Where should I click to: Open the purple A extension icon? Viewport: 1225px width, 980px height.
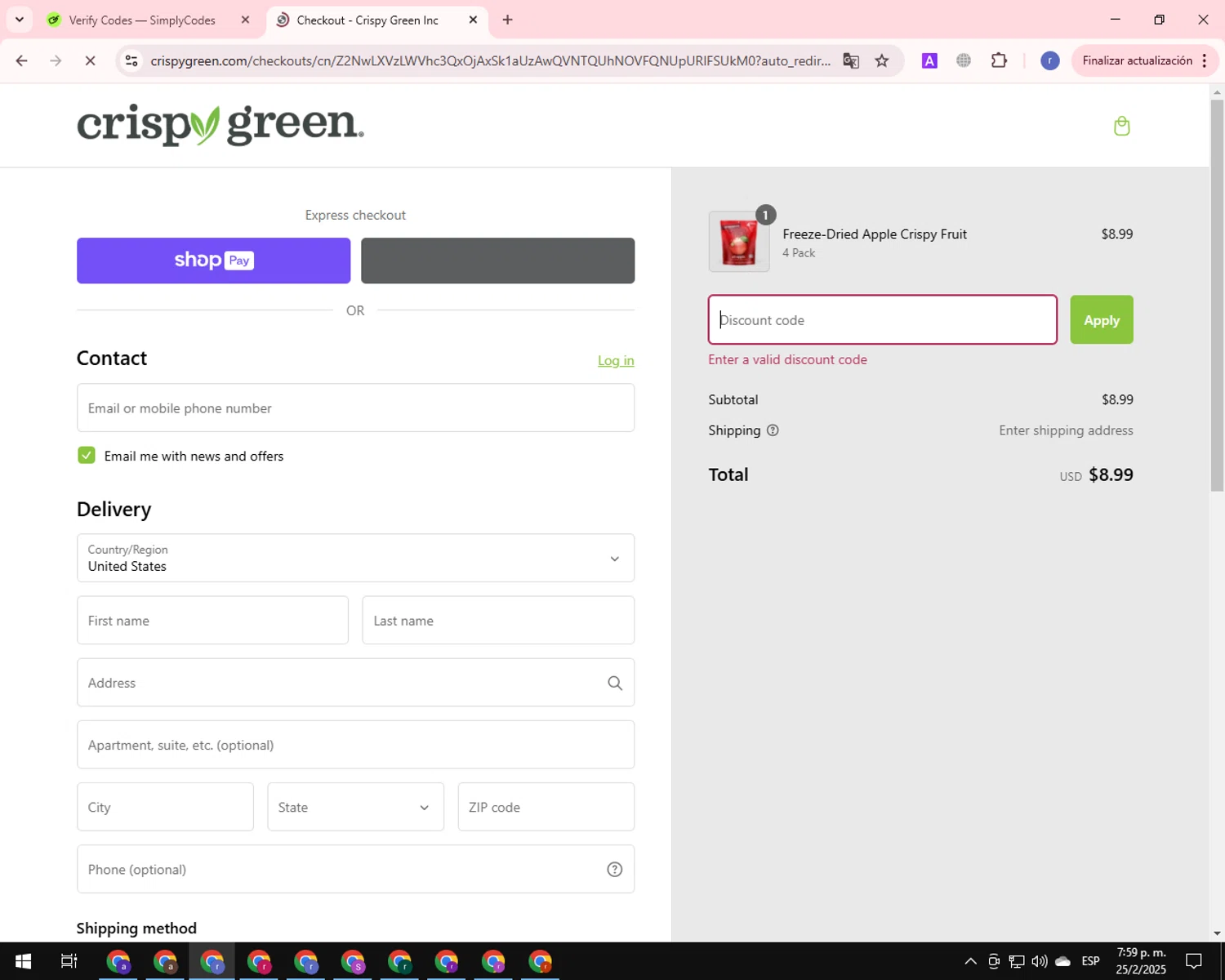[929, 60]
